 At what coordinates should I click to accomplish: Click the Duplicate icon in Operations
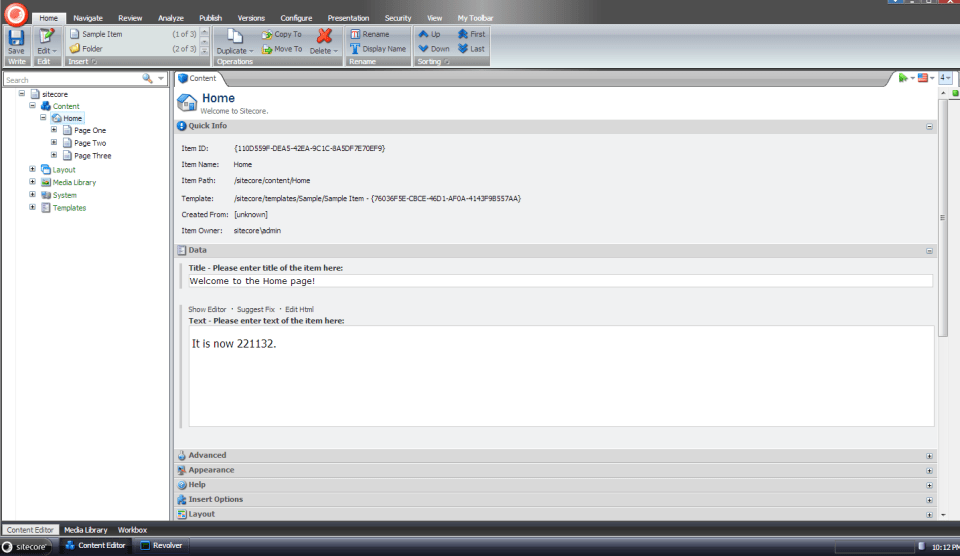(x=229, y=36)
